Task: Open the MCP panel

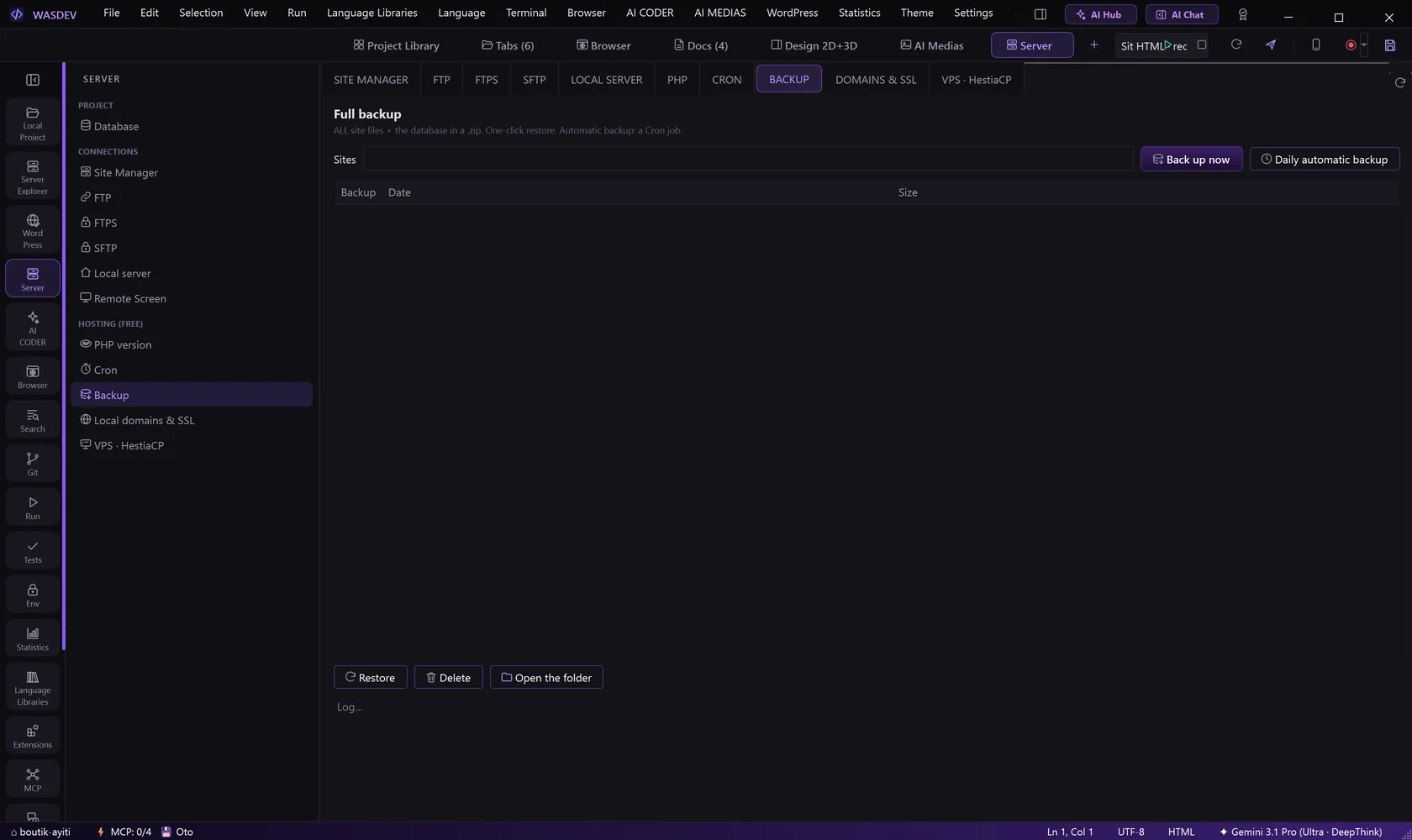Action: click(x=33, y=780)
